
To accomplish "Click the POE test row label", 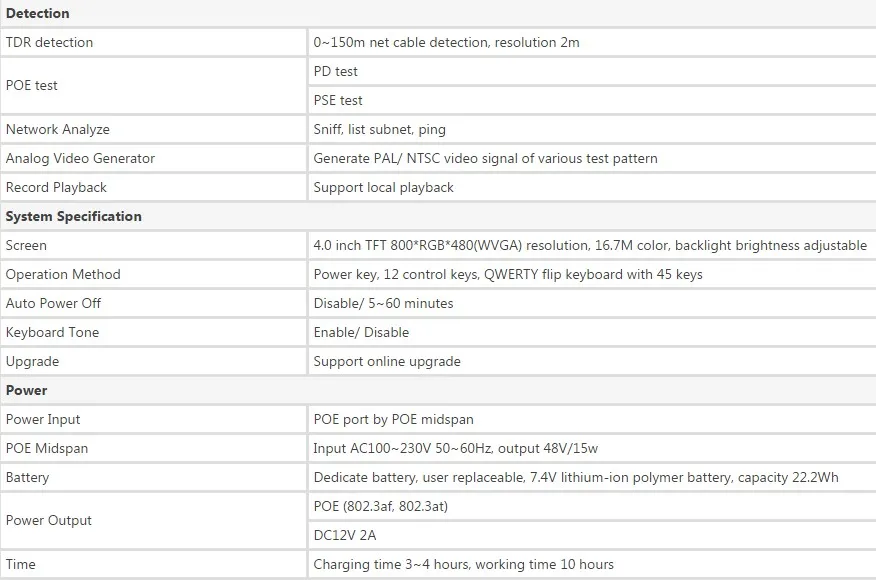I will (31, 85).
